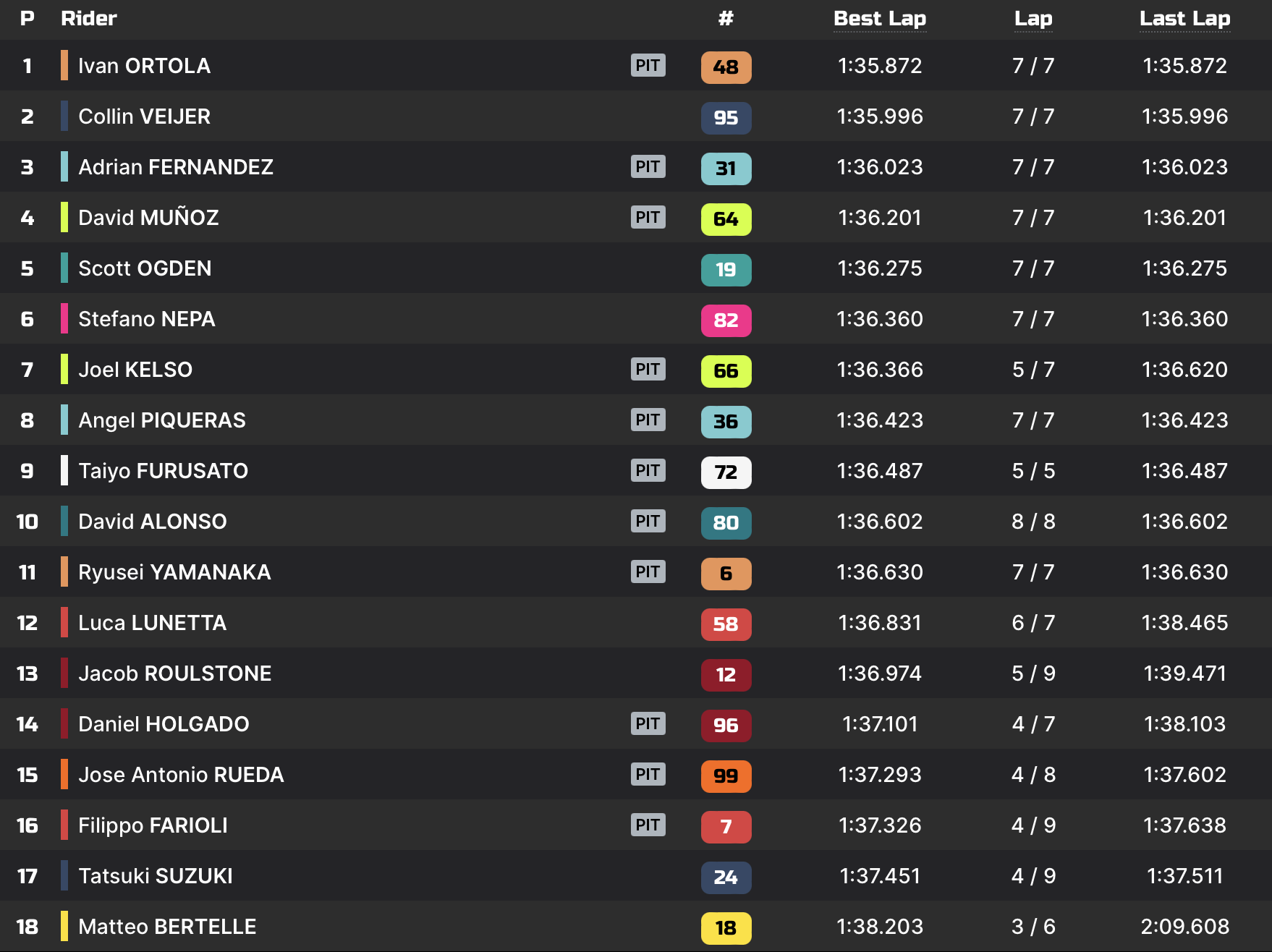Sort by Best Lap column header
The height and width of the screenshot is (952, 1272).
pyautogui.click(x=880, y=19)
